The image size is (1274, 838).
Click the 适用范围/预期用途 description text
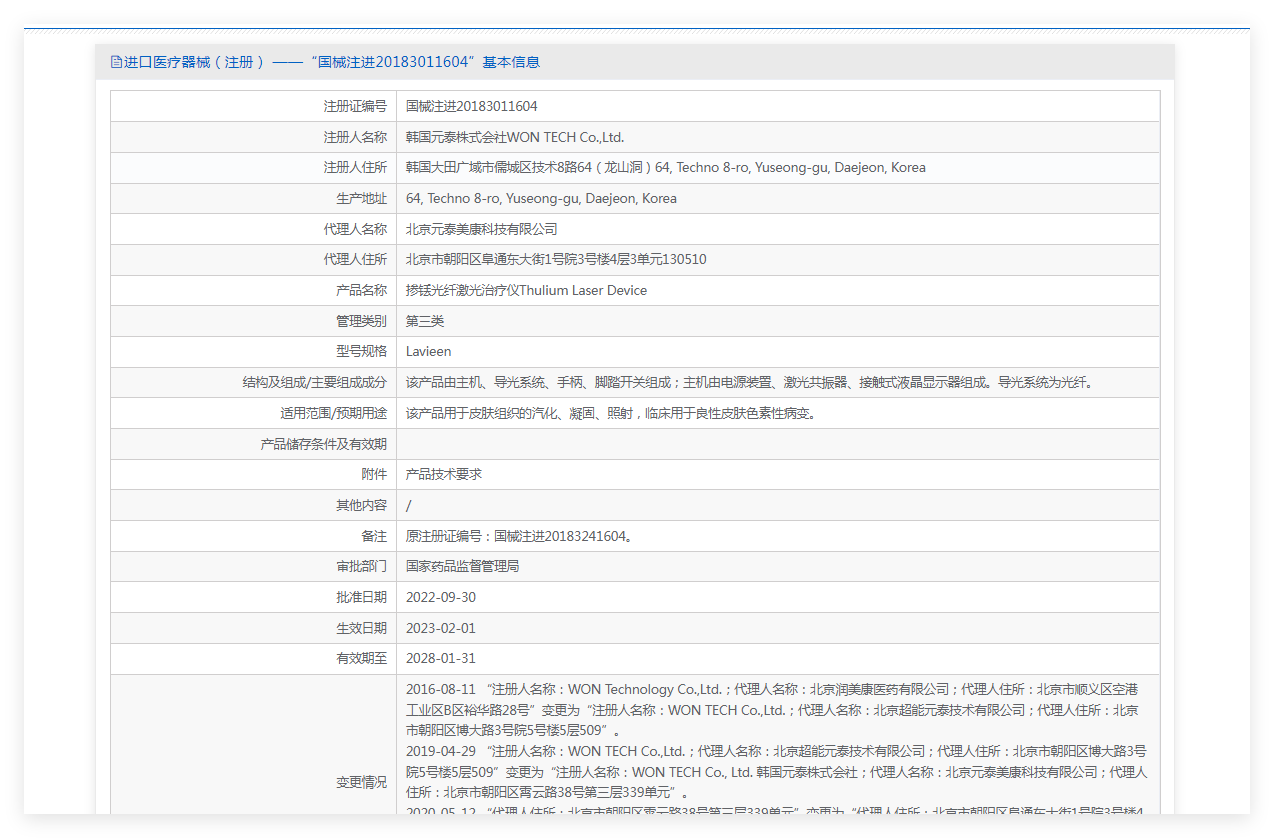point(611,413)
